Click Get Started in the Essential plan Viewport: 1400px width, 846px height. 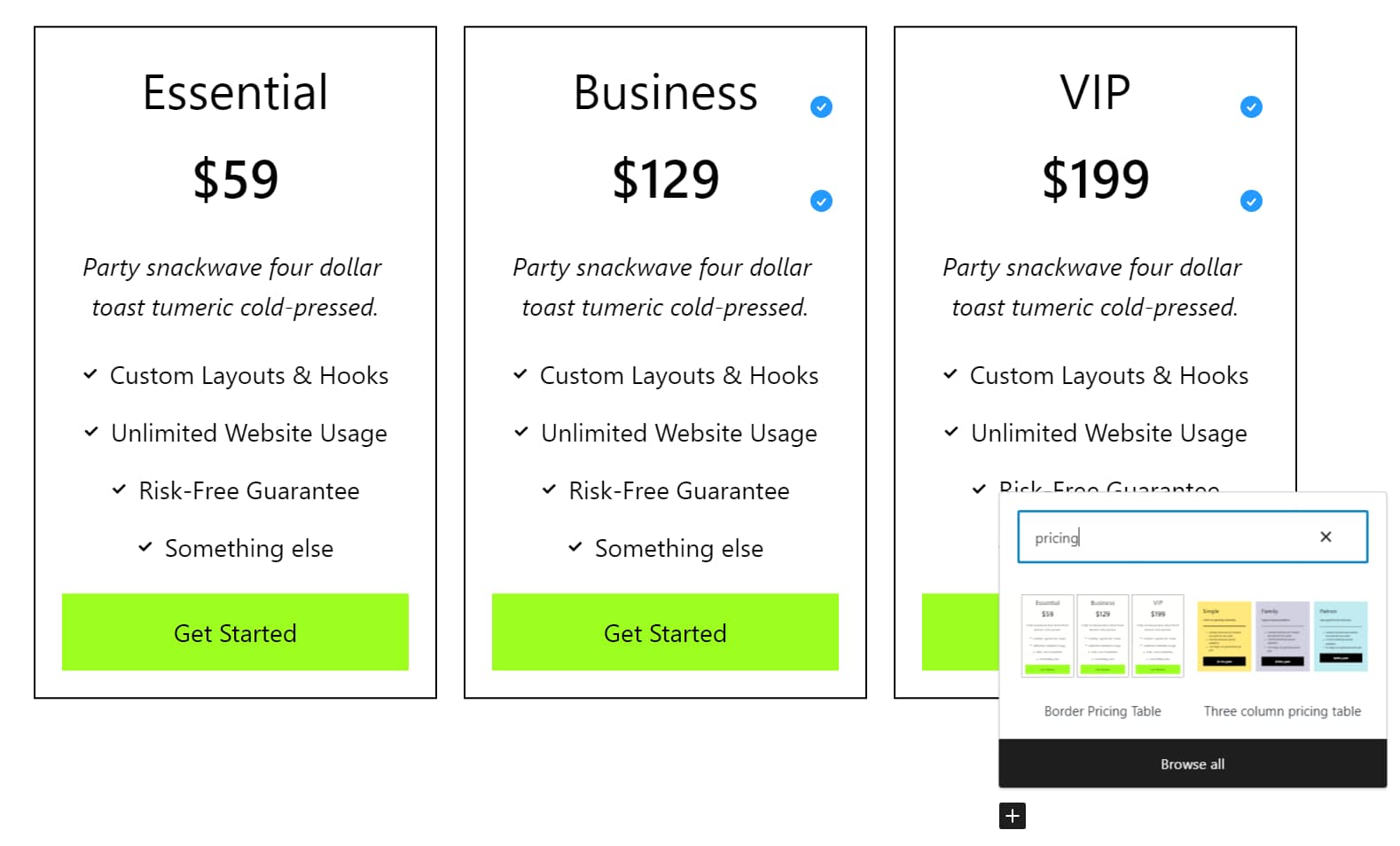point(234,632)
